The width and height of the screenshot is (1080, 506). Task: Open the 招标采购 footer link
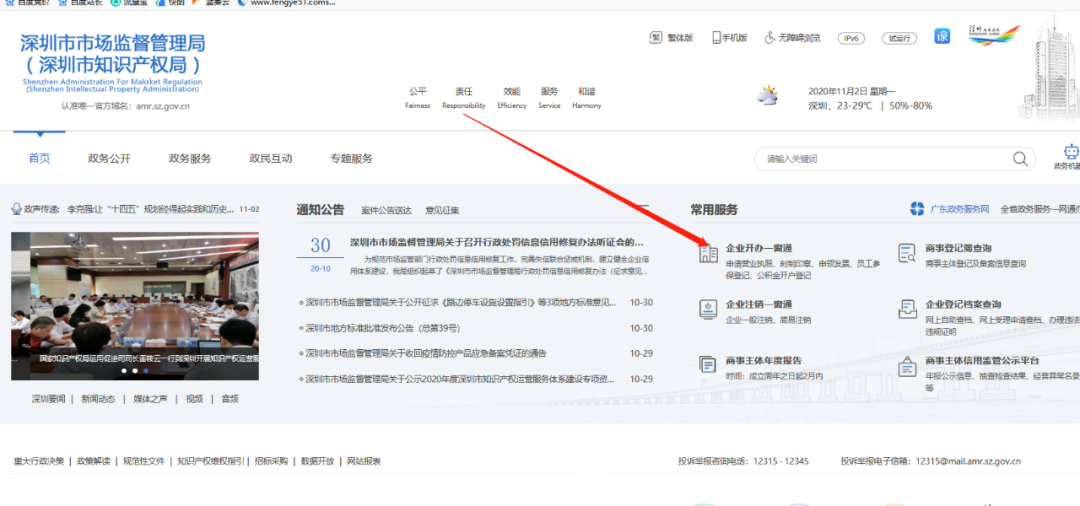(x=272, y=461)
